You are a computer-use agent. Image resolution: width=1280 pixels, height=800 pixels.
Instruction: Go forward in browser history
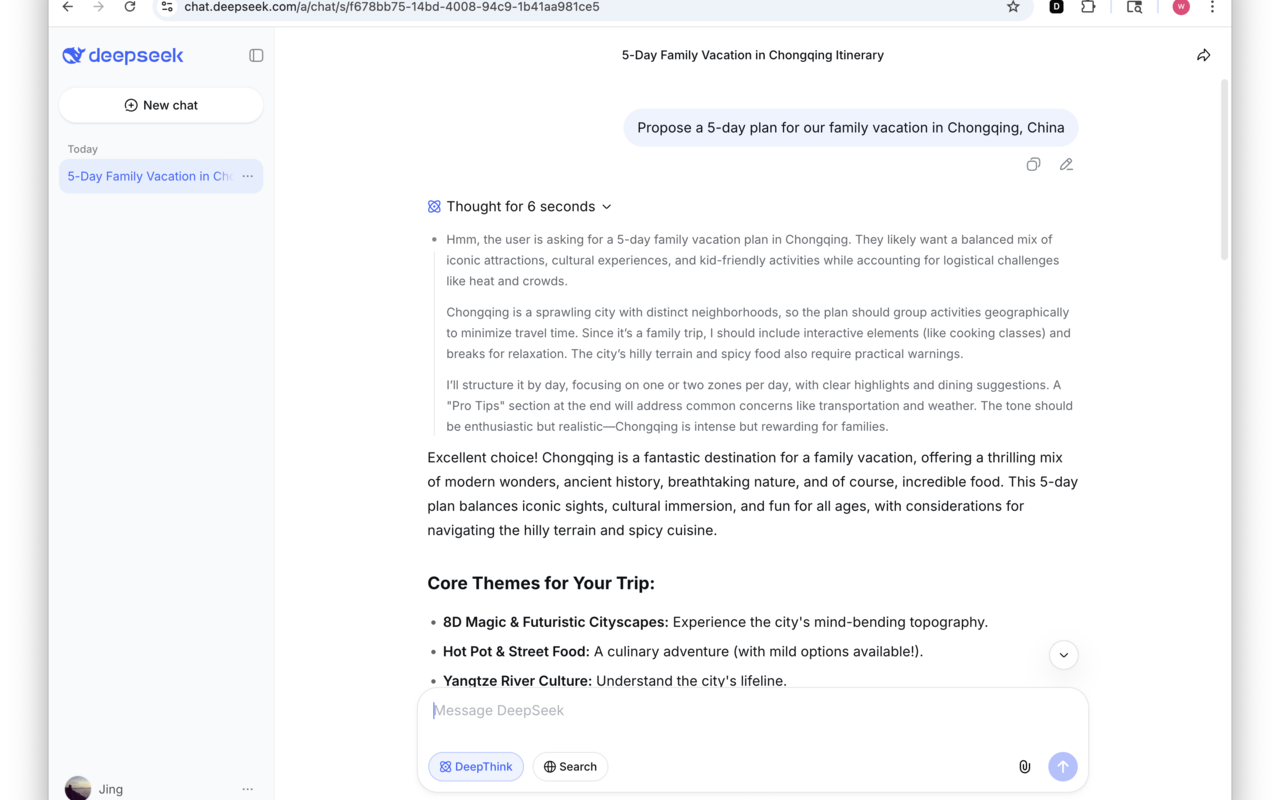coord(98,7)
